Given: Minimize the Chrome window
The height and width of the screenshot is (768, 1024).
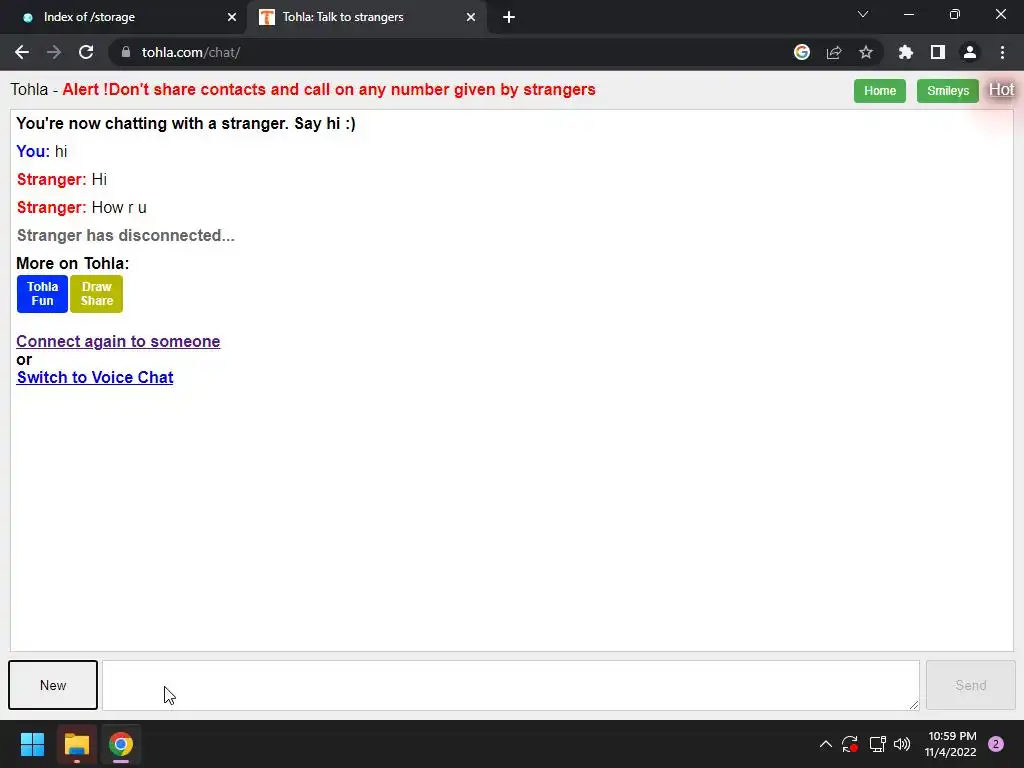Looking at the screenshot, I should tap(908, 14).
